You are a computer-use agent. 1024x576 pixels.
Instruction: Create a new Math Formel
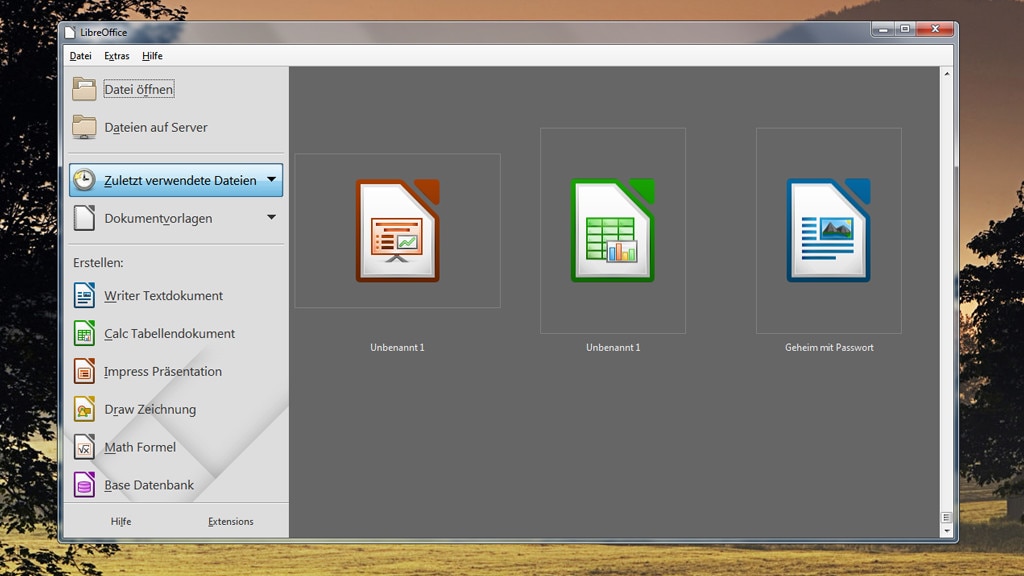[140, 447]
